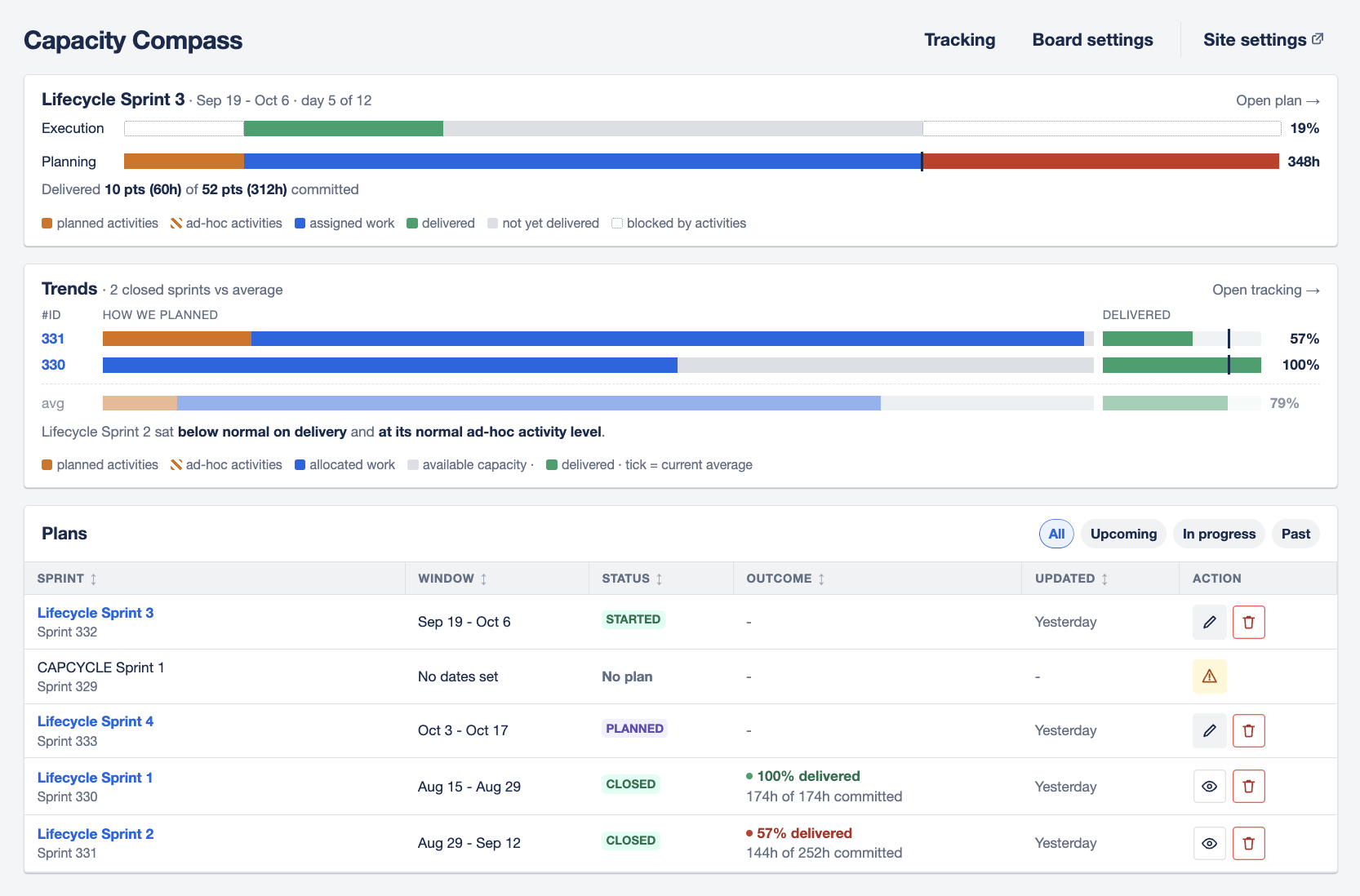
Task: Click the PLANNED status badge
Action: click(634, 729)
